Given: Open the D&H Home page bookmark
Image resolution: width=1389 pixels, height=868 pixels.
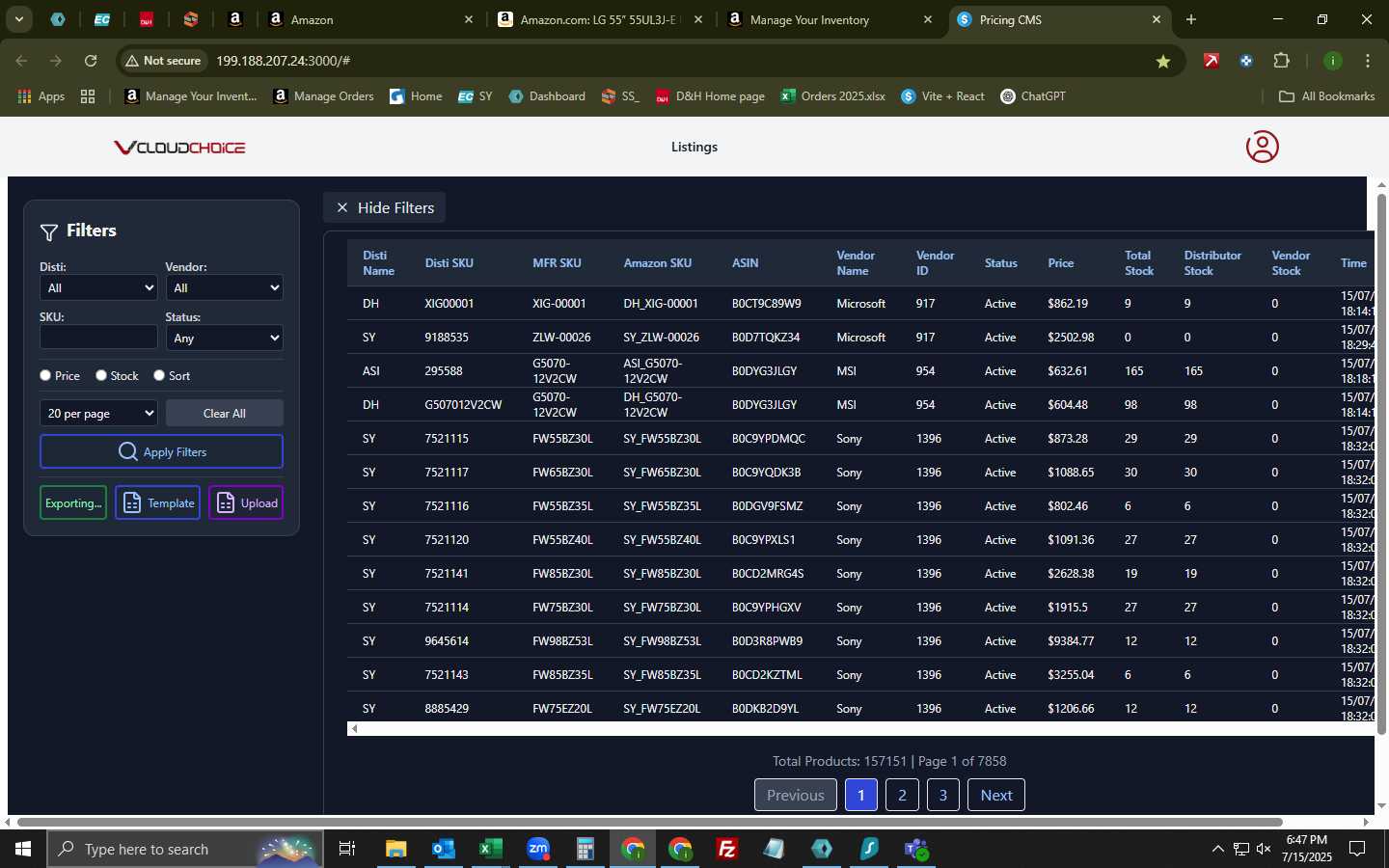Looking at the screenshot, I should click(710, 96).
